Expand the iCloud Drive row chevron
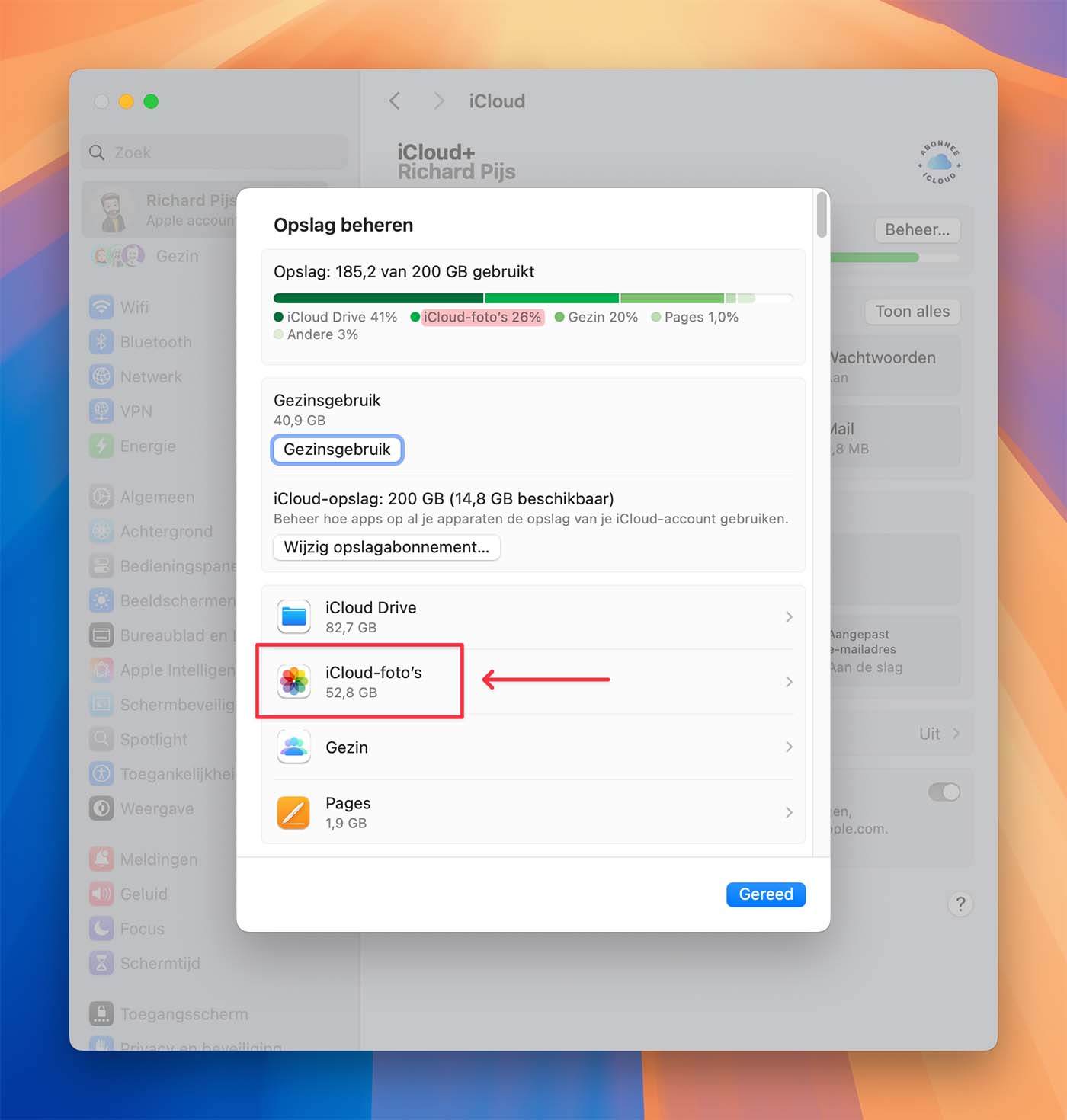1067x1120 pixels. [x=789, y=616]
